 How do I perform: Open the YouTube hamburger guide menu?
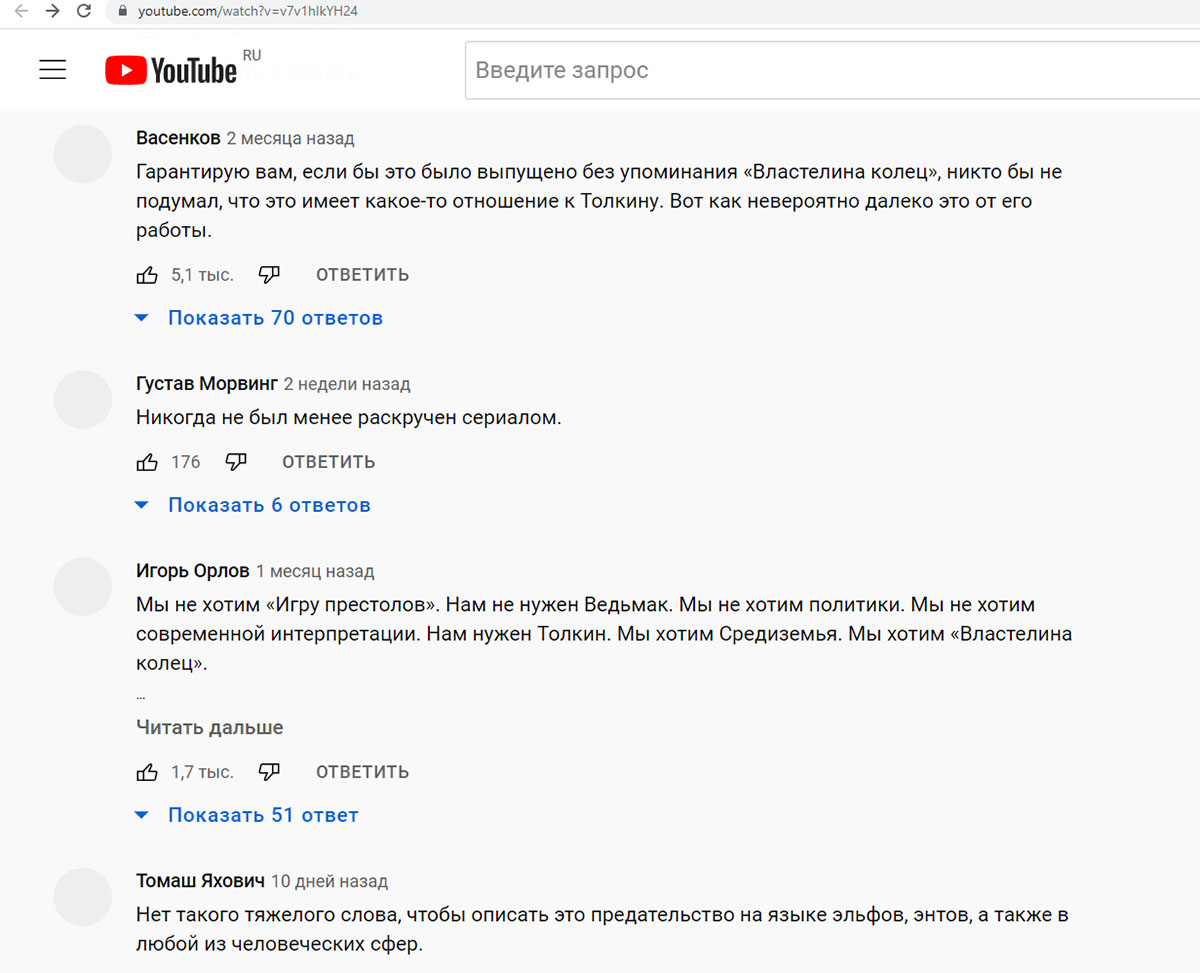click(52, 69)
